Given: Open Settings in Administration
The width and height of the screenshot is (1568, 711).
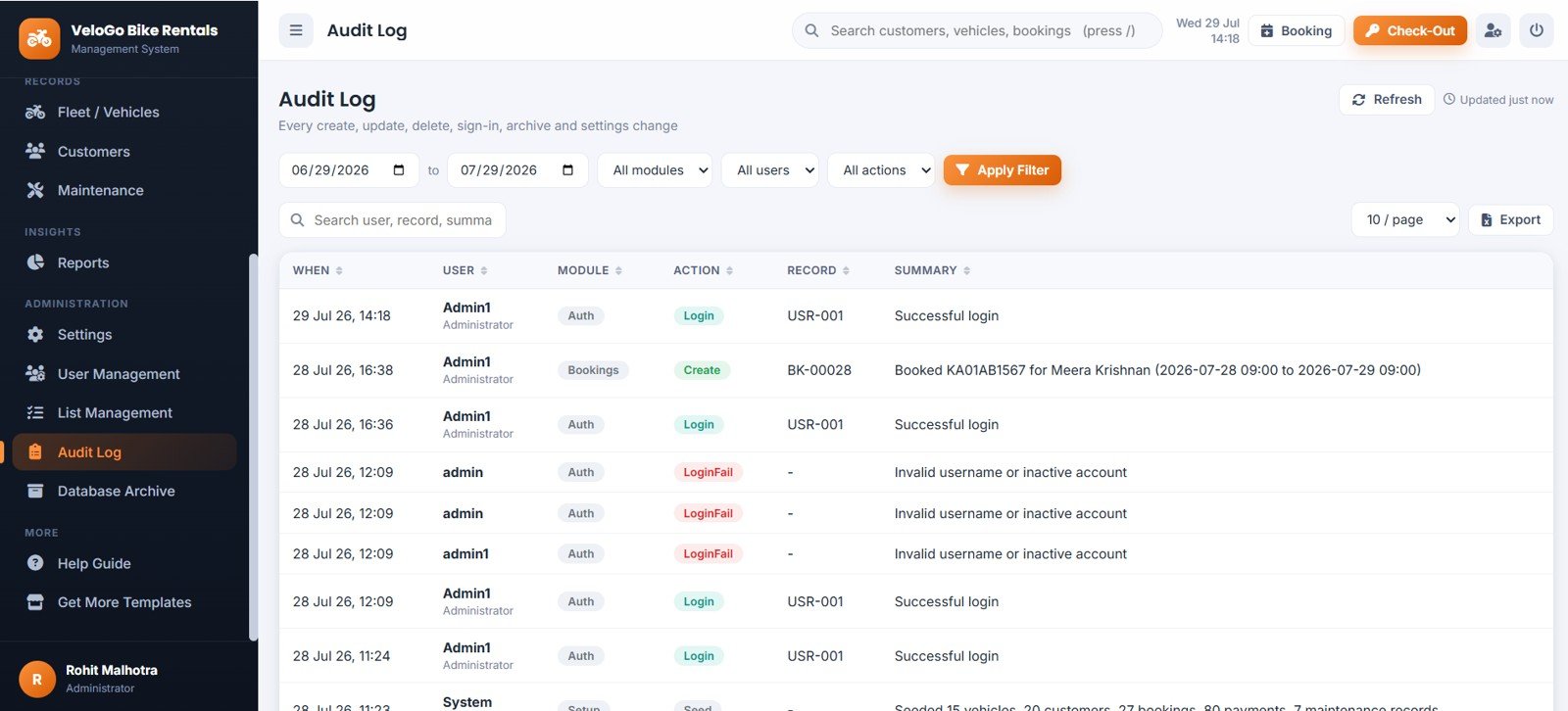Looking at the screenshot, I should 124,334.
